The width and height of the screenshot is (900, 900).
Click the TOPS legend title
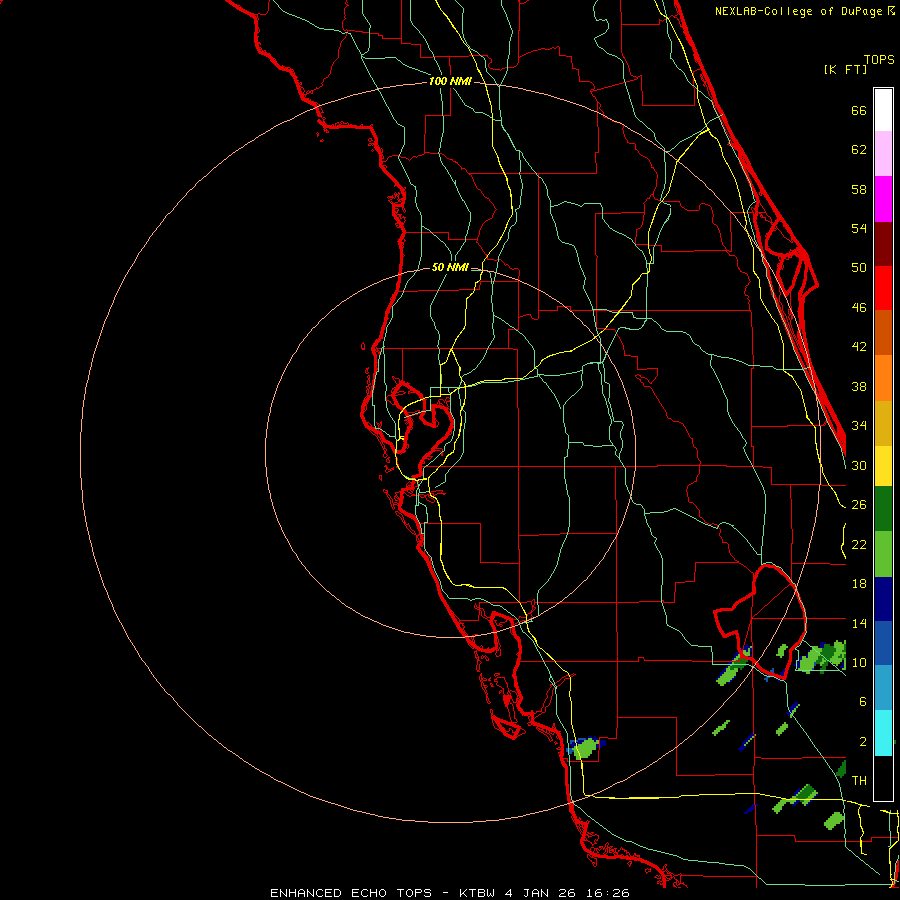pyautogui.click(x=879, y=59)
